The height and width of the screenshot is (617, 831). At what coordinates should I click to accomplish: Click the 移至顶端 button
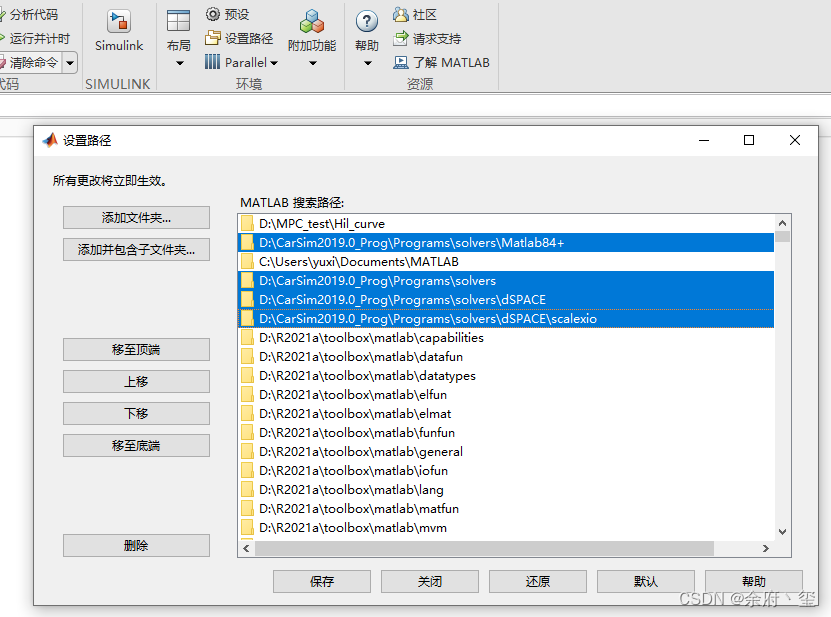tap(136, 349)
